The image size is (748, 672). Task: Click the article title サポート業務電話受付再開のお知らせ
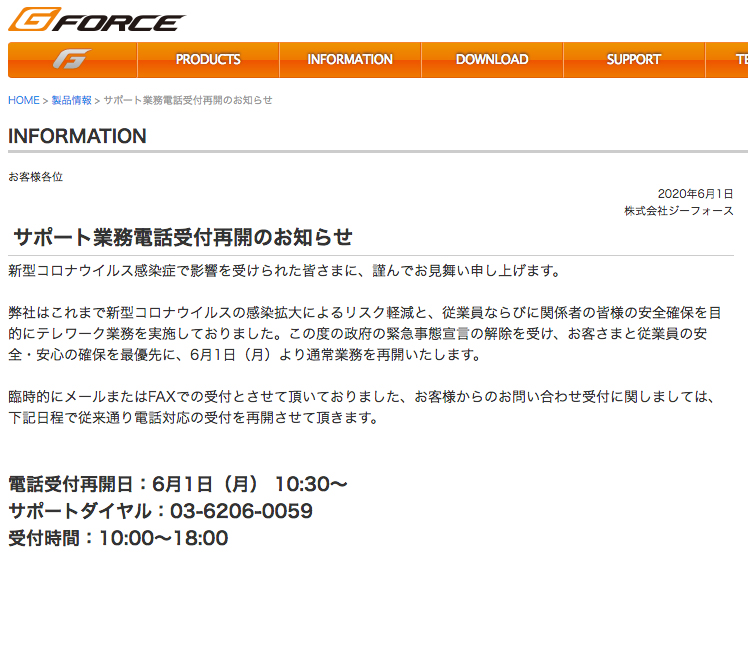point(183,238)
